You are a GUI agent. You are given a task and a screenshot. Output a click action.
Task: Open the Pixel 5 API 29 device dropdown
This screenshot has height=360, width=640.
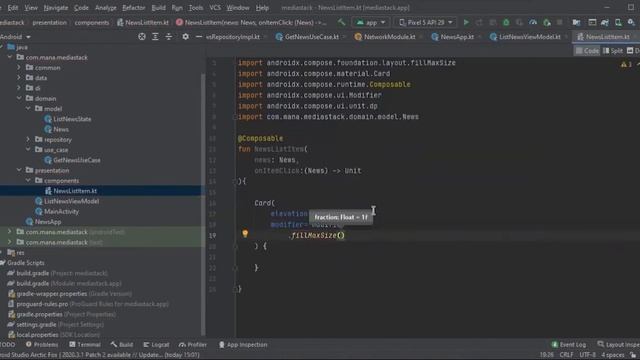pos(426,22)
